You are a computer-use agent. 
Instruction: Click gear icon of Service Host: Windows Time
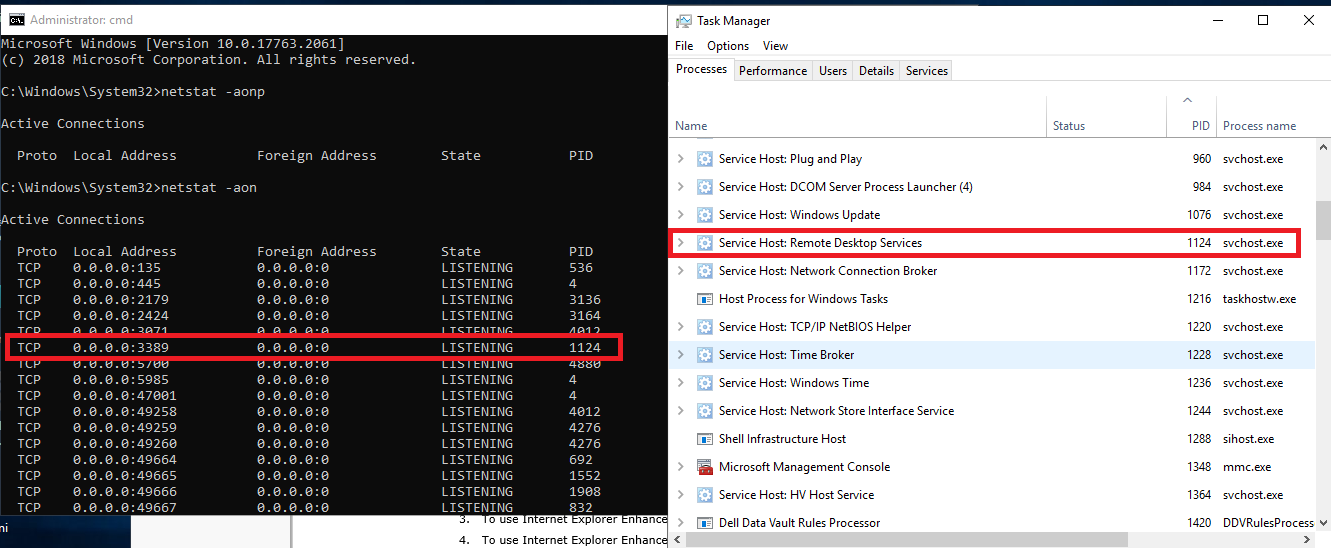(704, 383)
